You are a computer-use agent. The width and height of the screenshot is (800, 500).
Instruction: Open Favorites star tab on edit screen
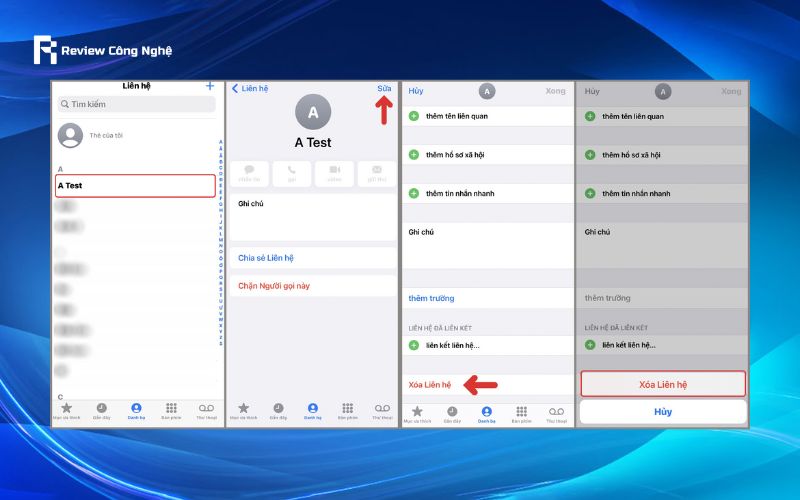pos(417,414)
